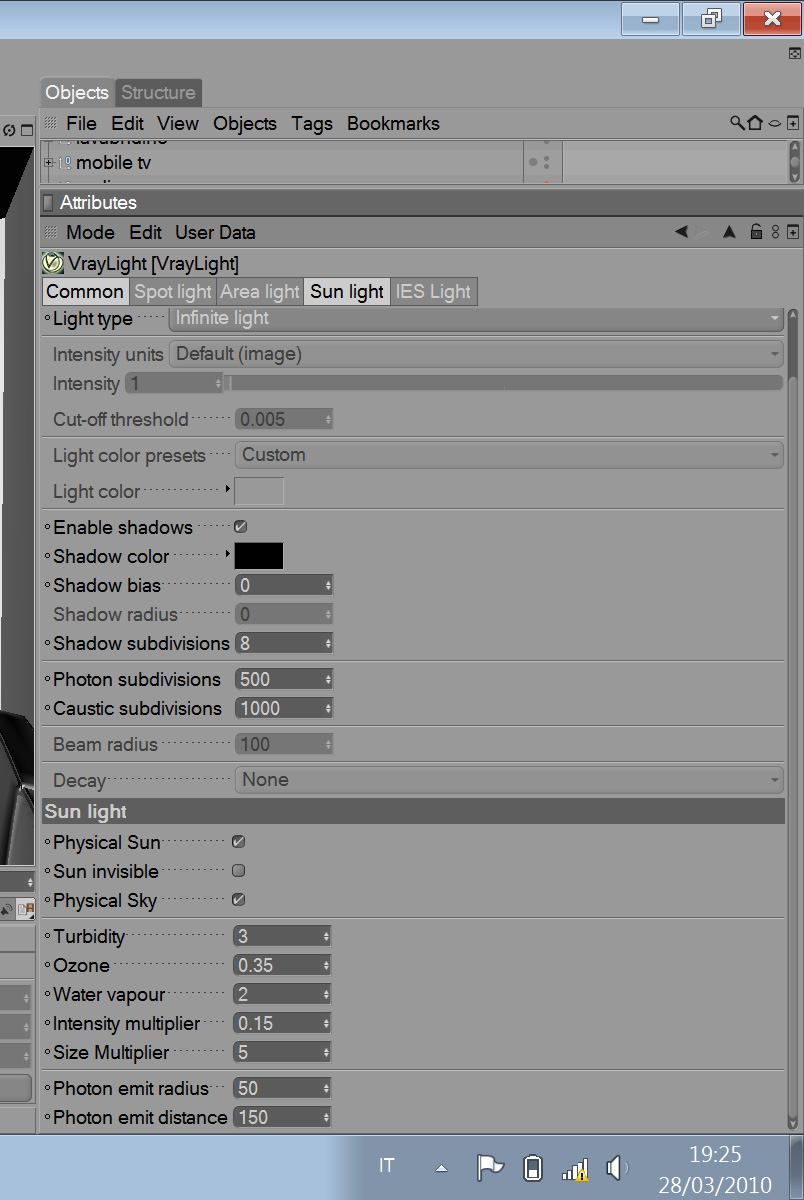
Task: Expand the mobile tv tree item
Action: [48, 162]
